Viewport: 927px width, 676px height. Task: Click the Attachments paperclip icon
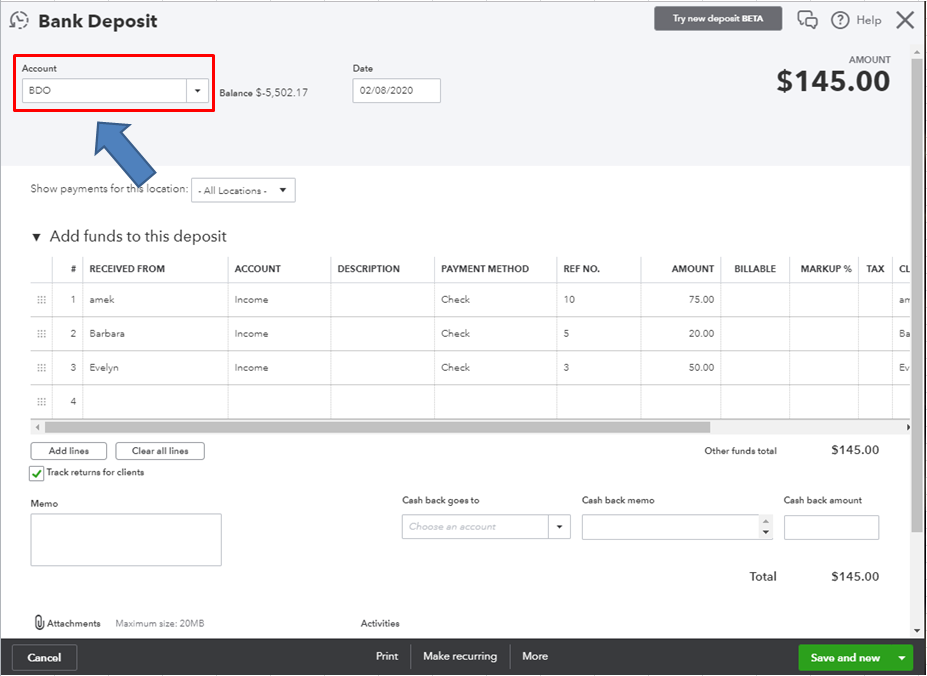click(x=39, y=623)
